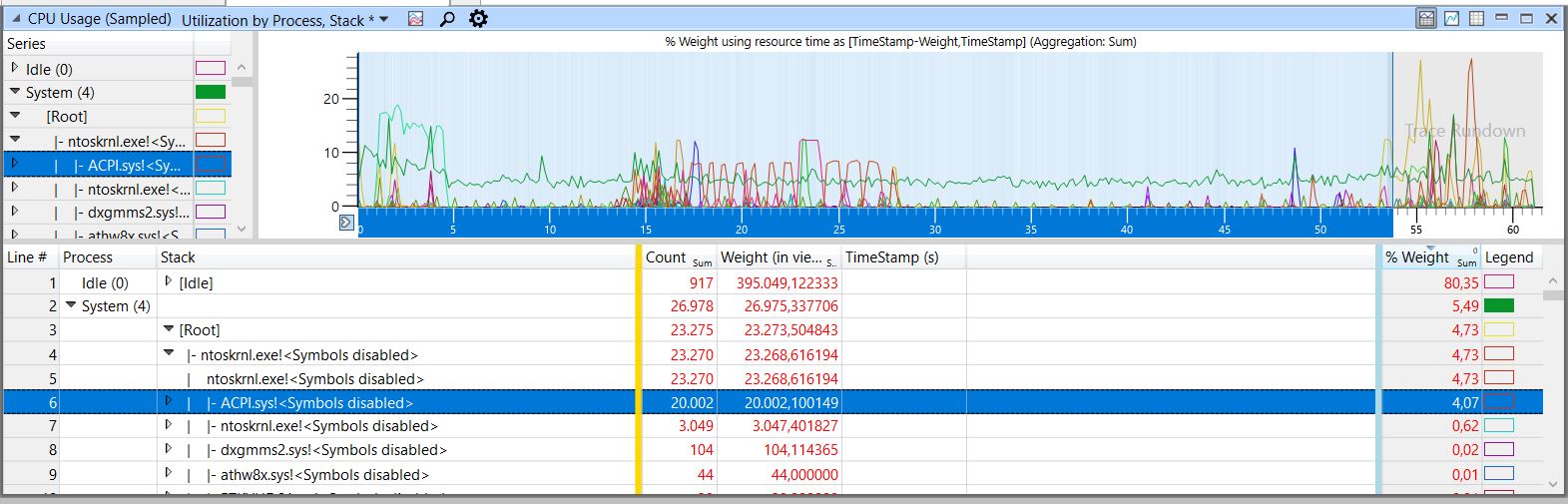The height and width of the screenshot is (504, 1568).
Task: Toggle legend box for Idle row 80,35
Action: (x=1499, y=282)
